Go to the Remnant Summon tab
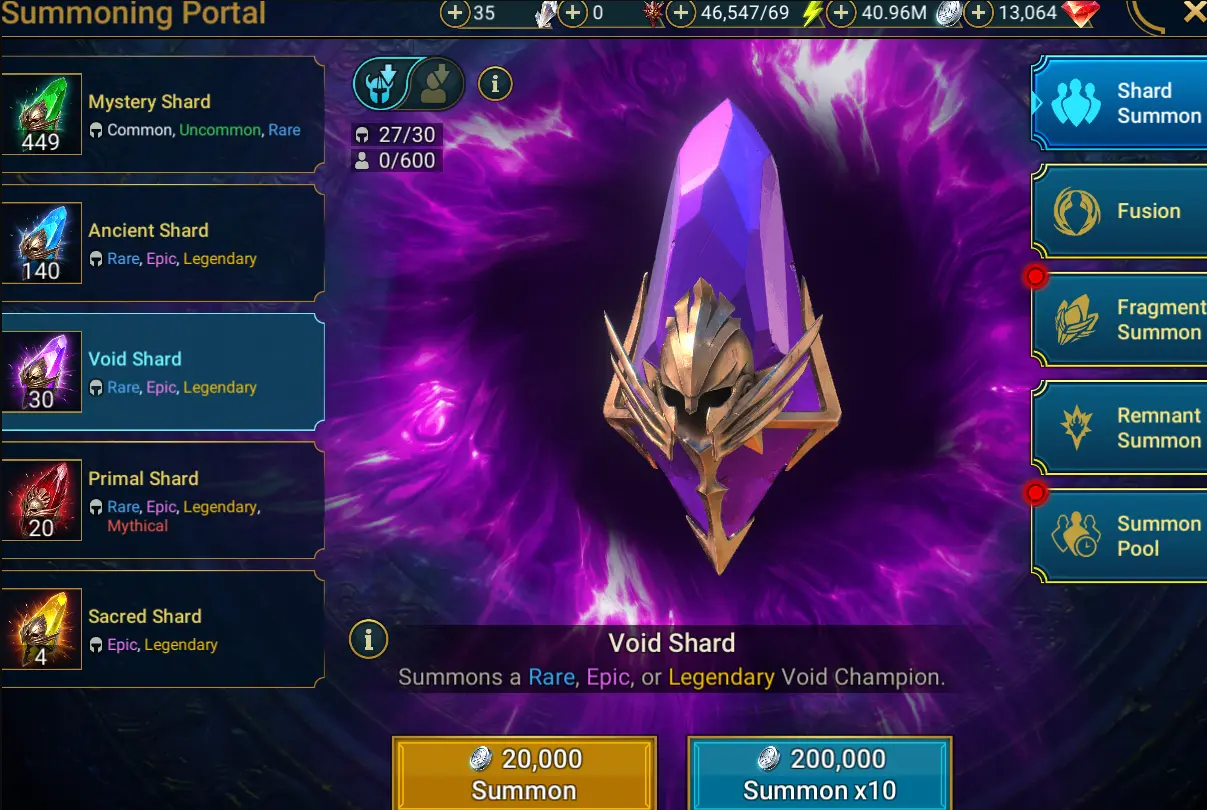The width and height of the screenshot is (1207, 810). point(1119,428)
